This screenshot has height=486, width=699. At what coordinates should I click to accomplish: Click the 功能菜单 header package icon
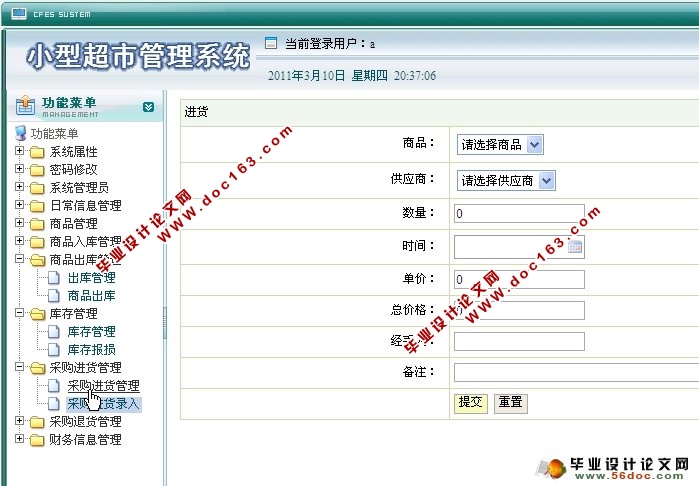[x=25, y=106]
